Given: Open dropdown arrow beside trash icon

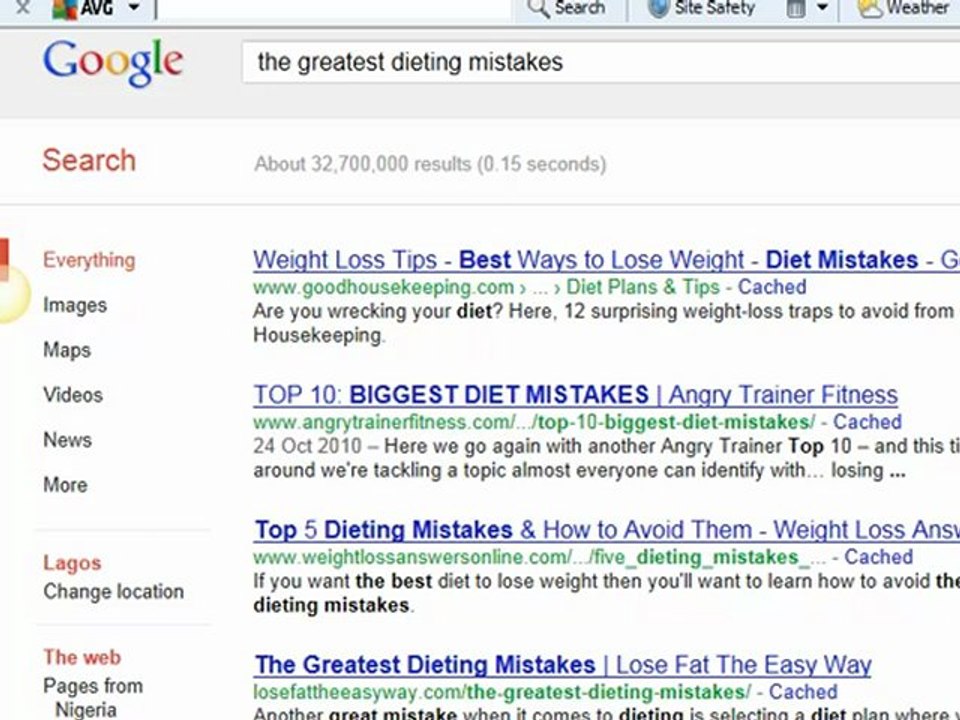Looking at the screenshot, I should 823,8.
